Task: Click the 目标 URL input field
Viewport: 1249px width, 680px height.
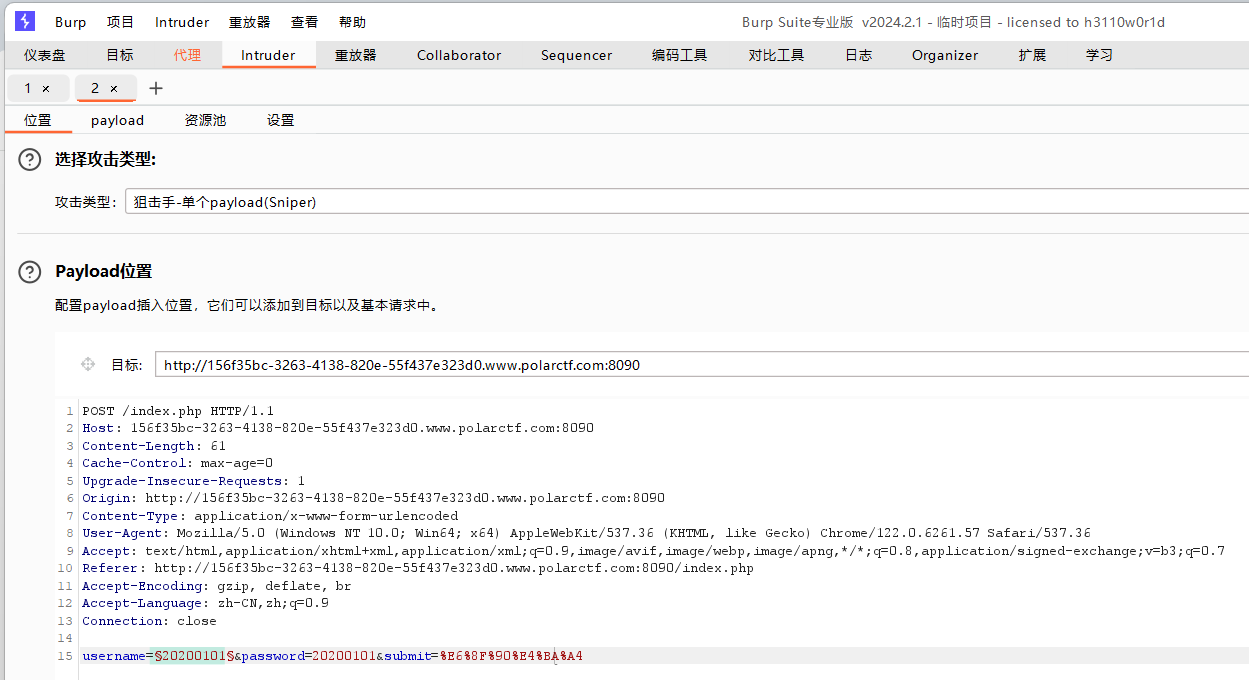Action: [x=702, y=365]
